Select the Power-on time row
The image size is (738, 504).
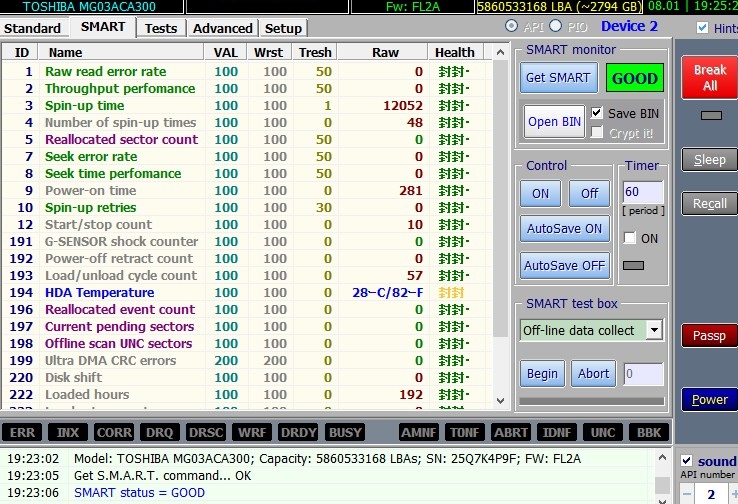248,191
